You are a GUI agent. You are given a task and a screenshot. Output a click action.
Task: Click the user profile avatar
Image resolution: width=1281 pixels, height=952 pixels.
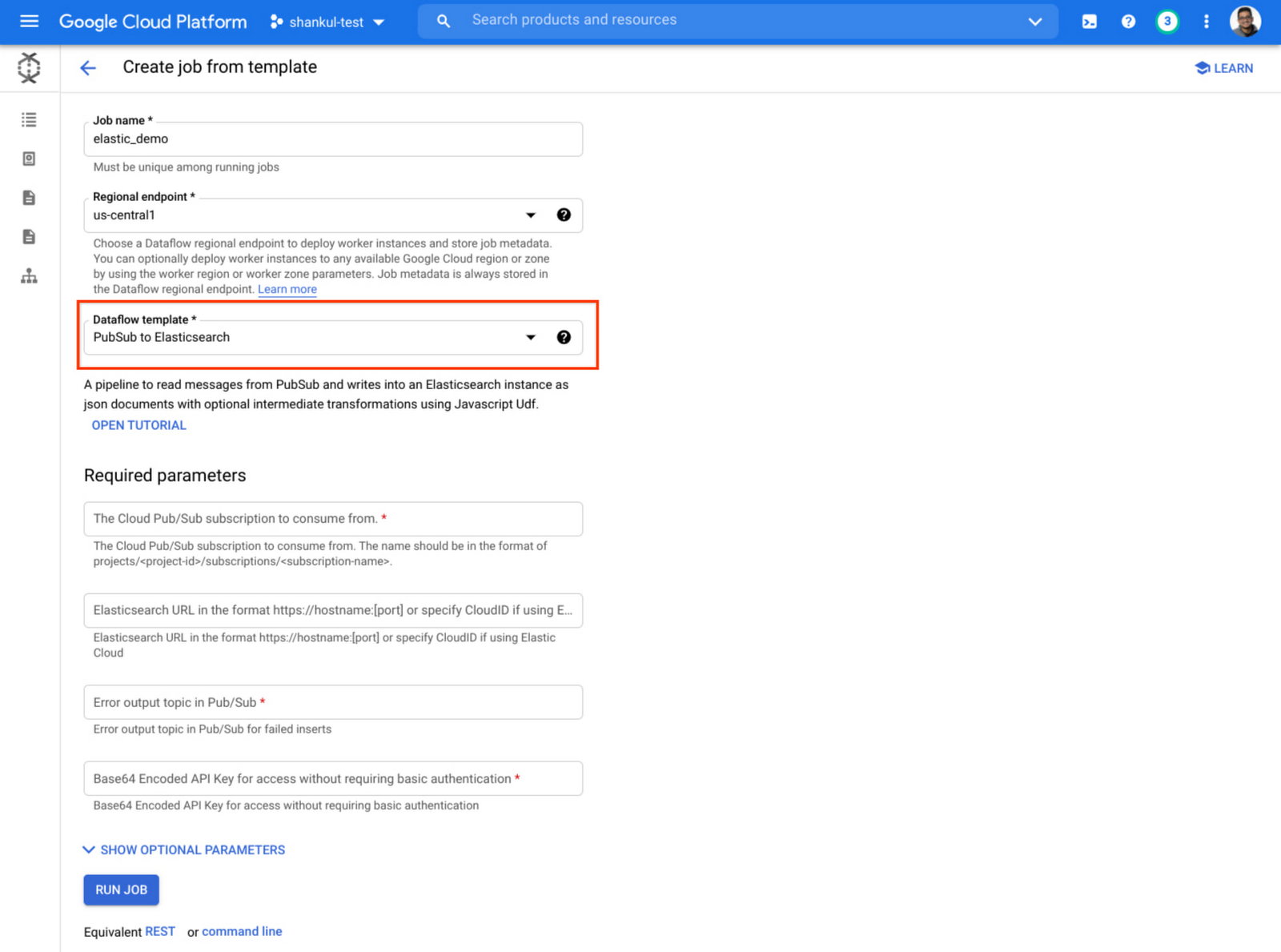tap(1245, 22)
